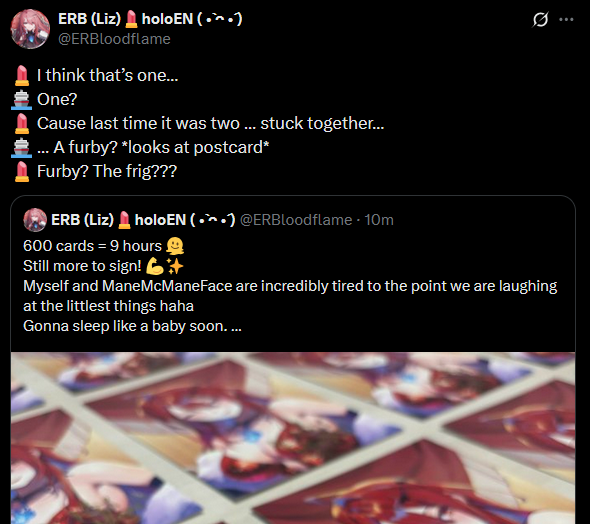The width and height of the screenshot is (590, 524).
Task: Select the melting face emoji after '9 hours'
Action: (x=175, y=246)
